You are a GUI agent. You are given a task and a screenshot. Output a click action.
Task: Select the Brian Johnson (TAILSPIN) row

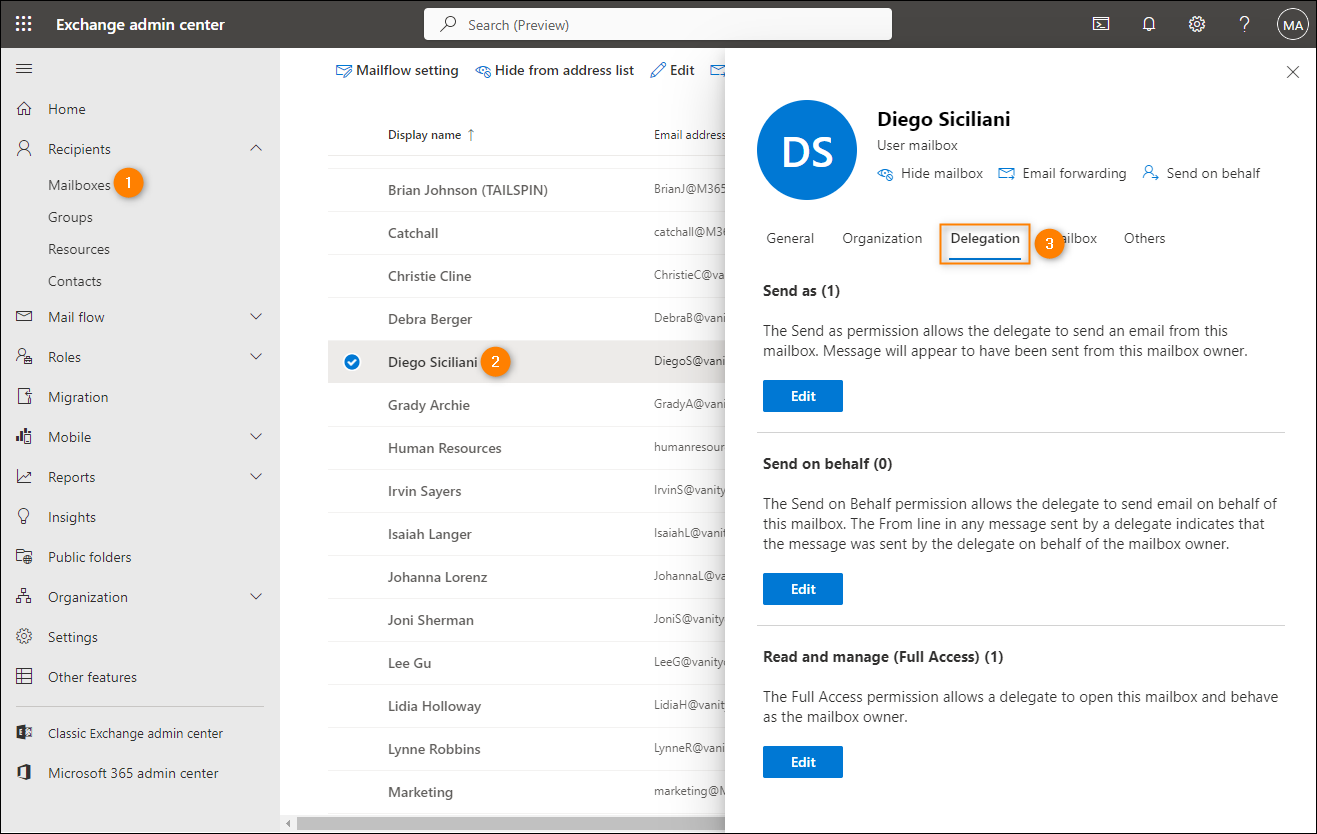(526, 190)
